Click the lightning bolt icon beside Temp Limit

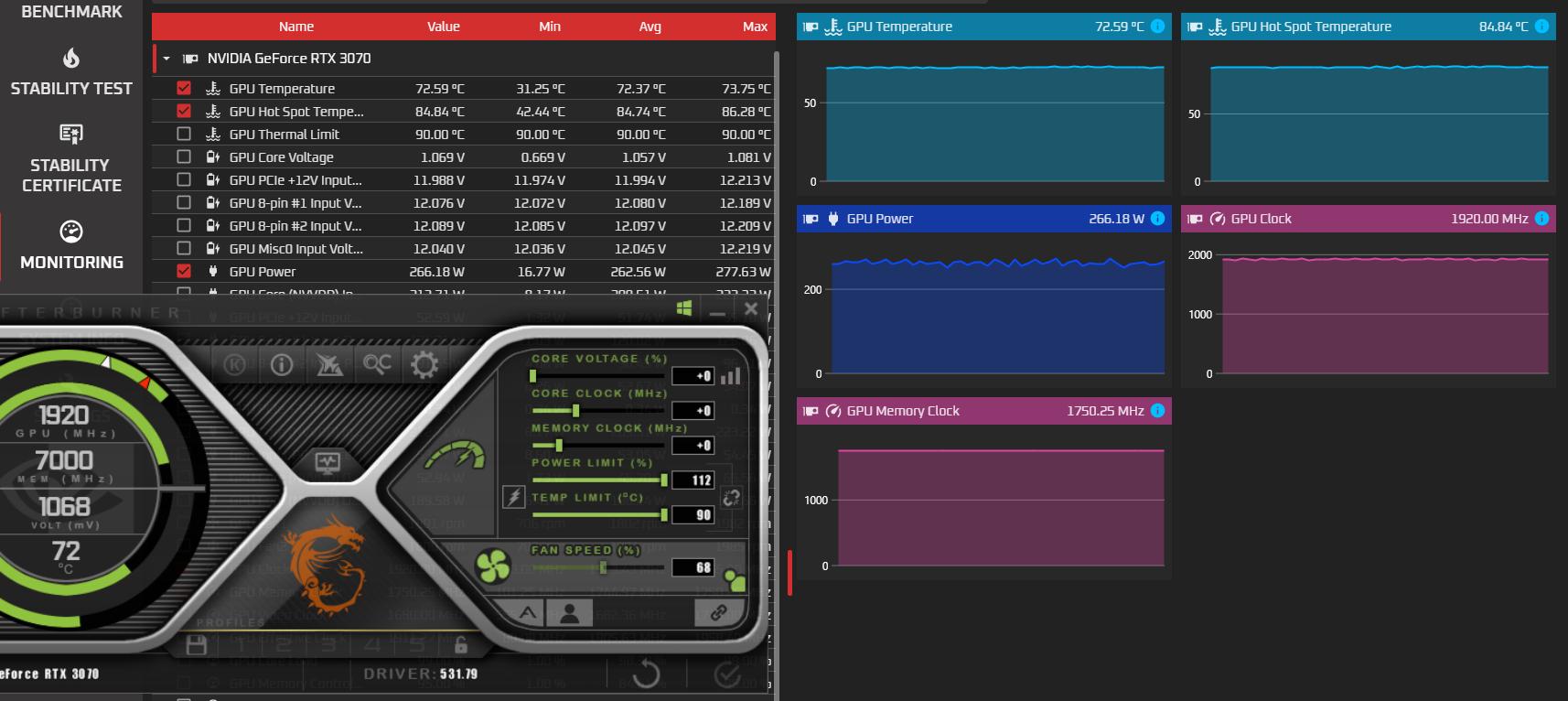tap(514, 497)
